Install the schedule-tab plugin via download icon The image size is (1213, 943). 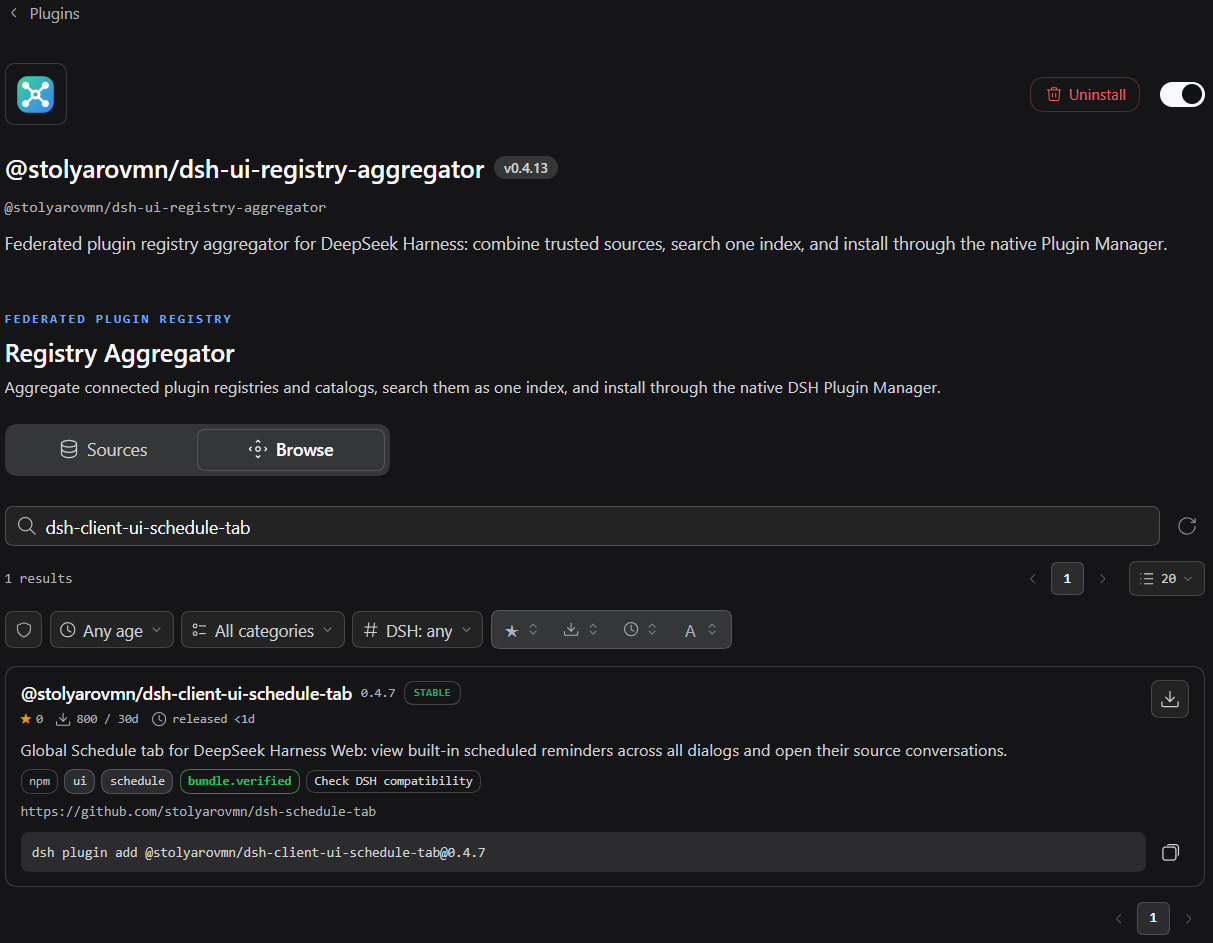(x=1170, y=699)
